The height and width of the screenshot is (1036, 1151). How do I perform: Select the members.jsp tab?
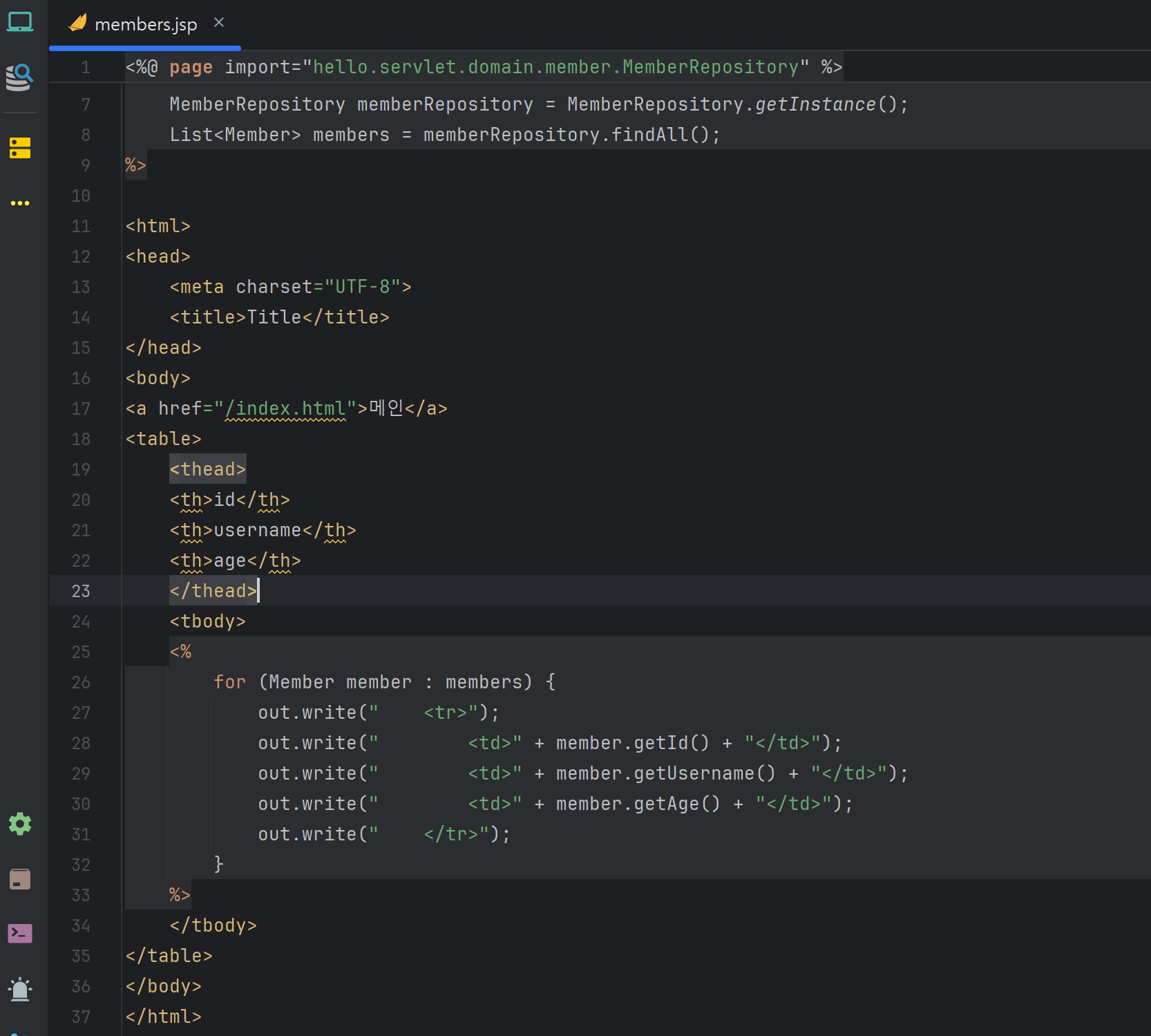(145, 25)
